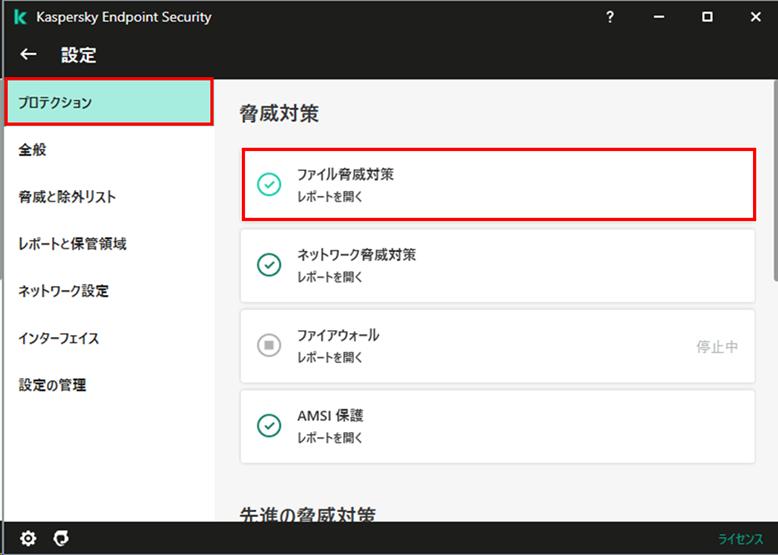Click the ライセンス link at bottom right
This screenshot has height=555, width=778.
click(x=740, y=539)
